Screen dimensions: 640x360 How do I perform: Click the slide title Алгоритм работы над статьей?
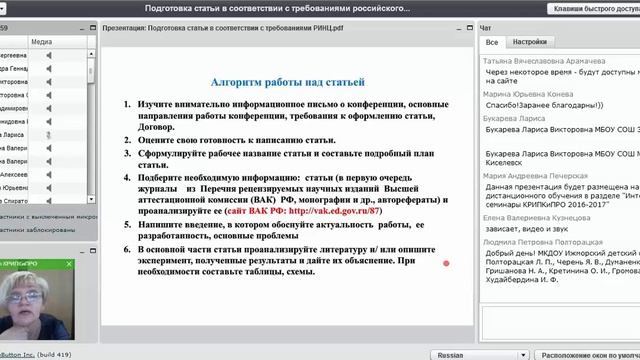(x=288, y=82)
